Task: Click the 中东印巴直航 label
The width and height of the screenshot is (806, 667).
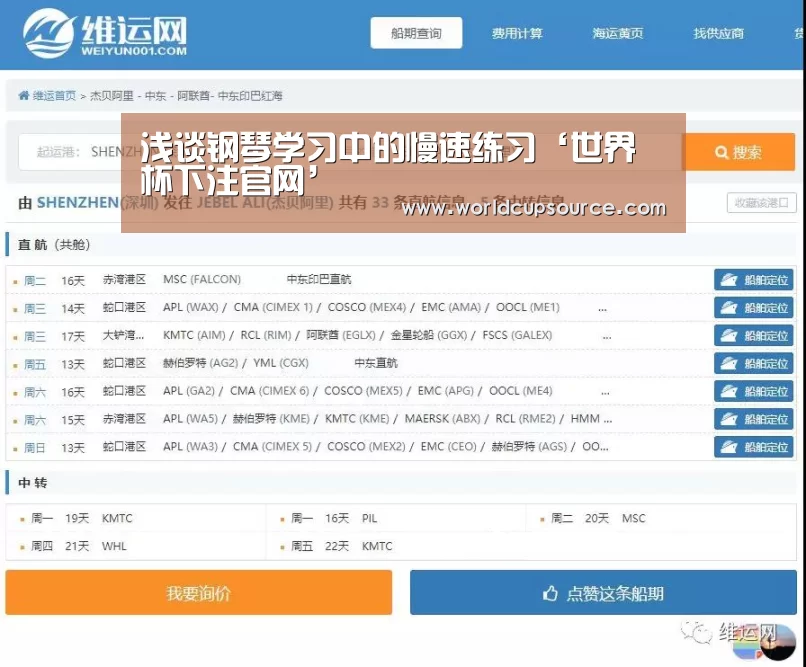Action: pyautogui.click(x=319, y=279)
